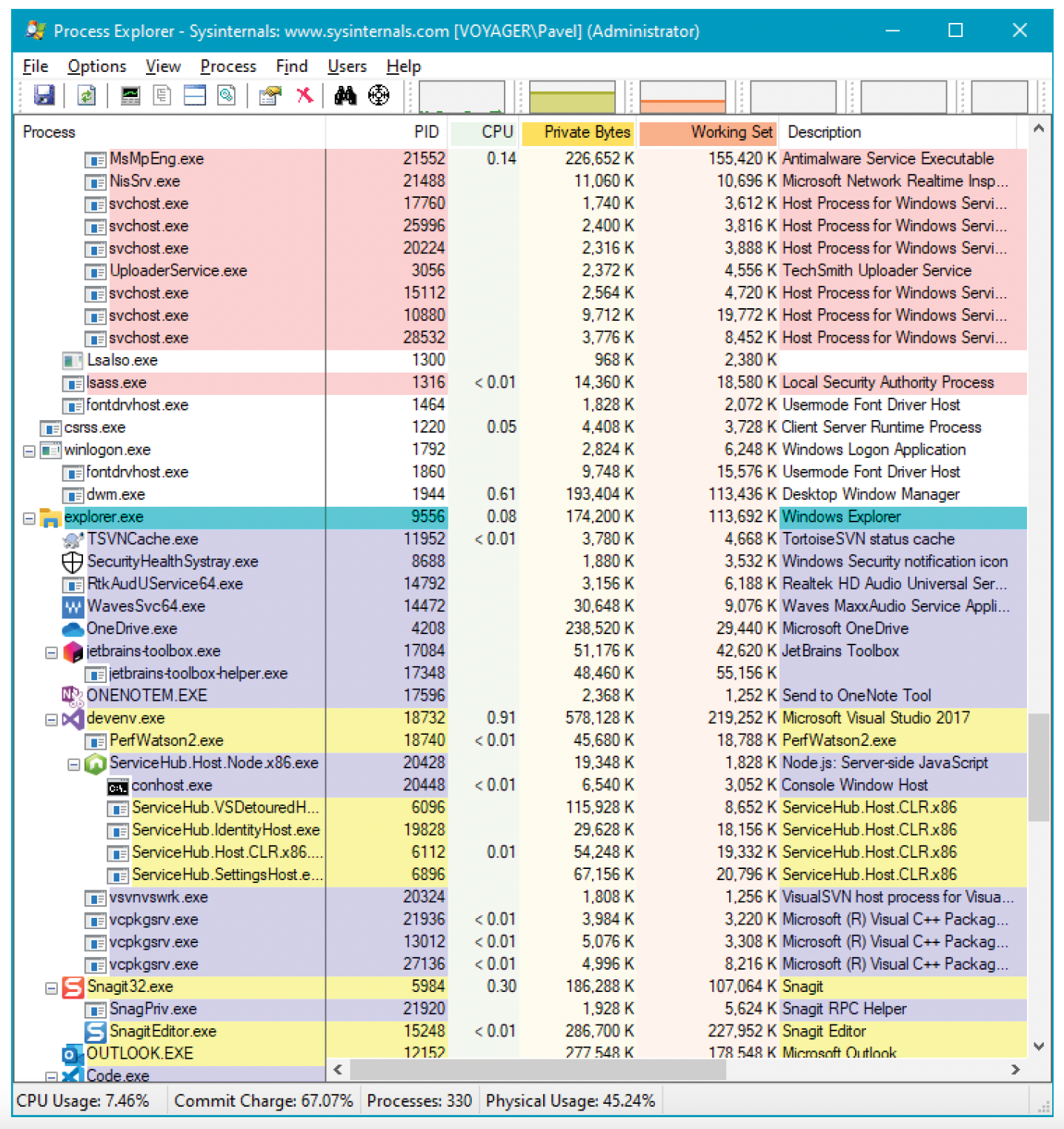Open the View menu
Screen dimensions: 1064x1129
(163, 66)
